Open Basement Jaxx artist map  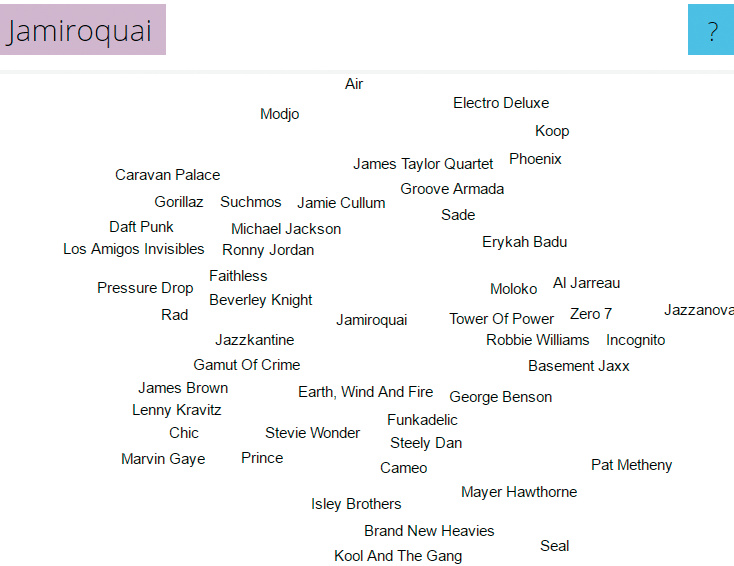pyautogui.click(x=579, y=366)
